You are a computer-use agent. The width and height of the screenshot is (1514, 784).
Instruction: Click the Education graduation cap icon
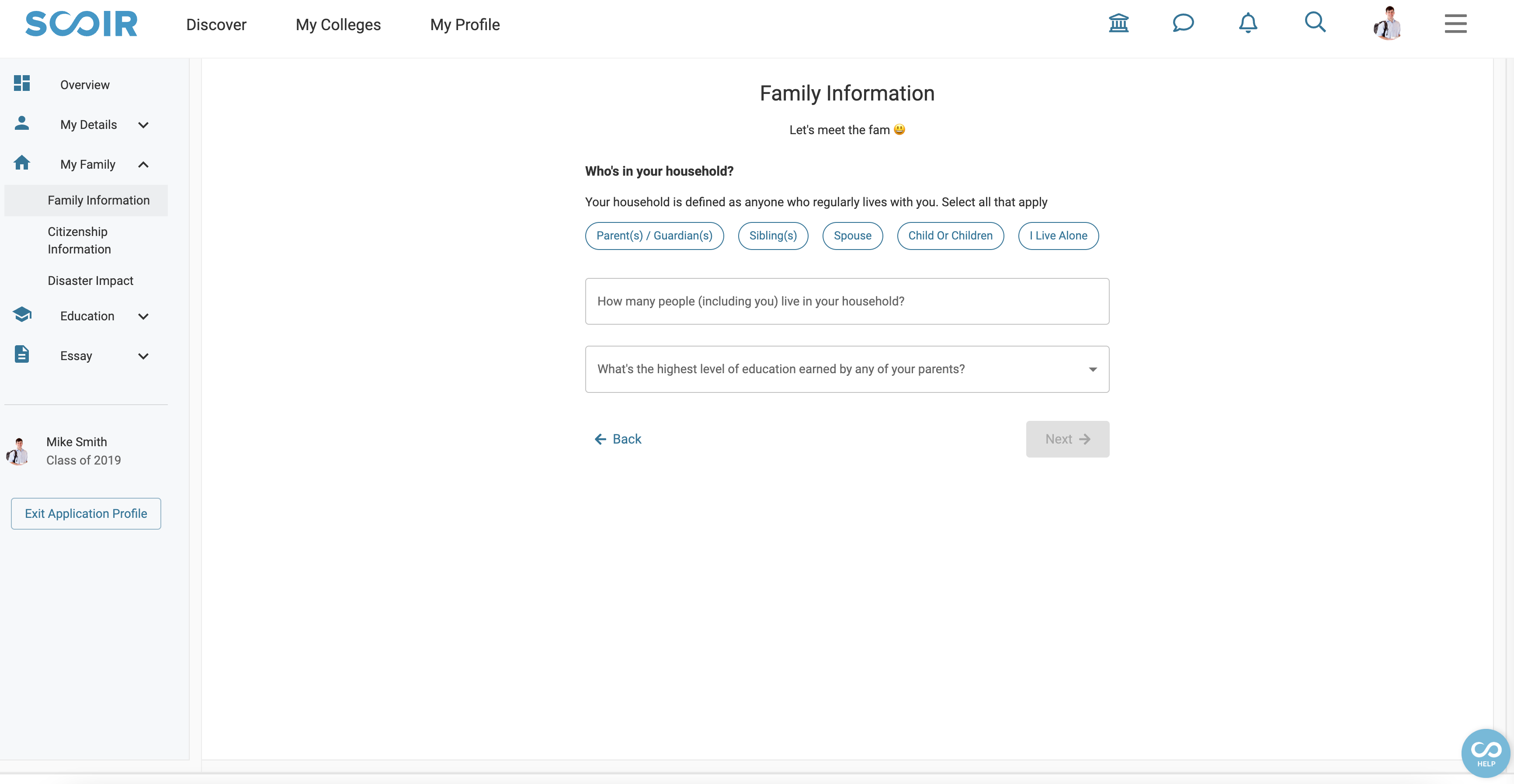pos(22,314)
